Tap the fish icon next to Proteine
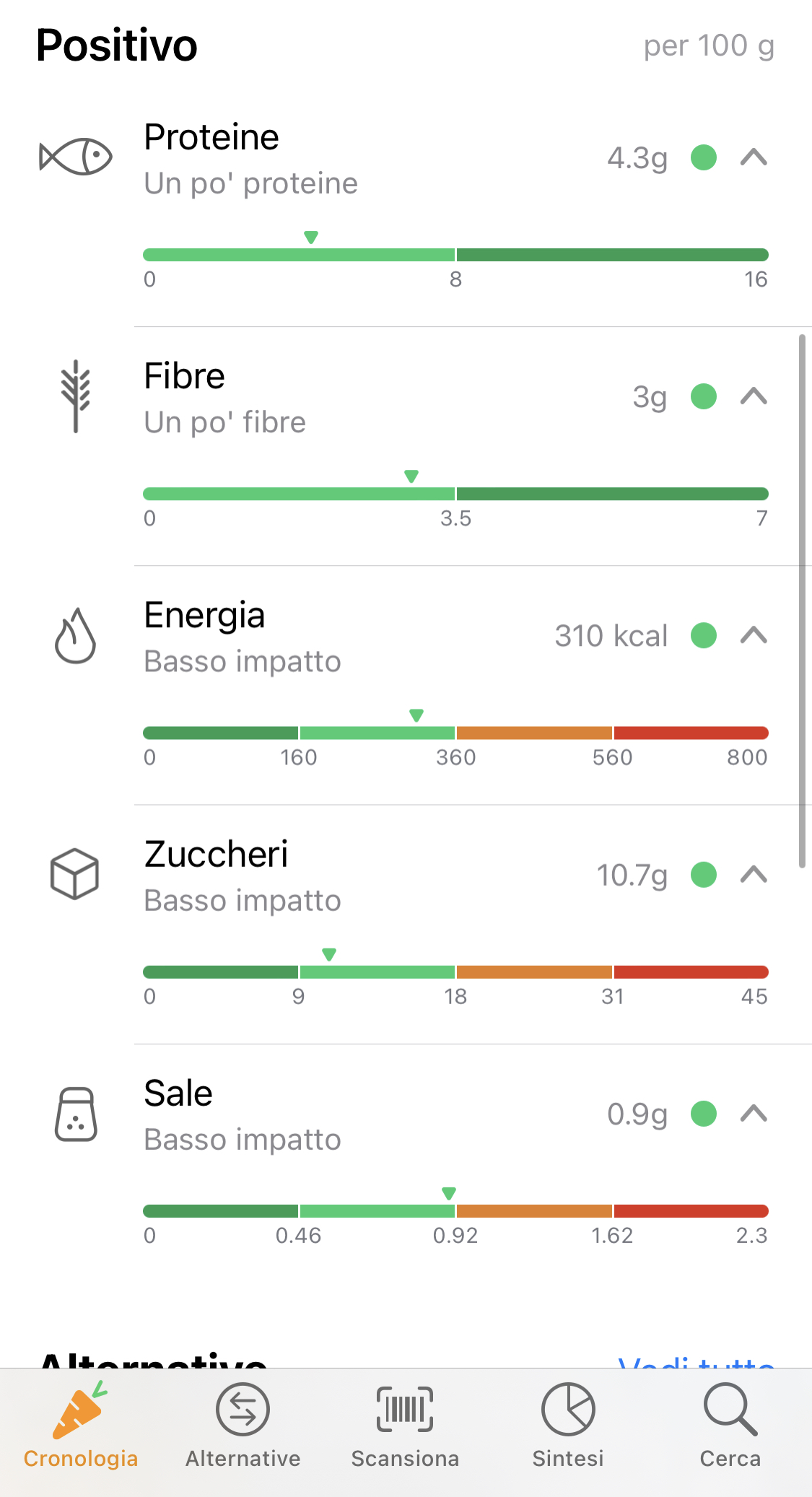The image size is (812, 1497). pos(76,157)
